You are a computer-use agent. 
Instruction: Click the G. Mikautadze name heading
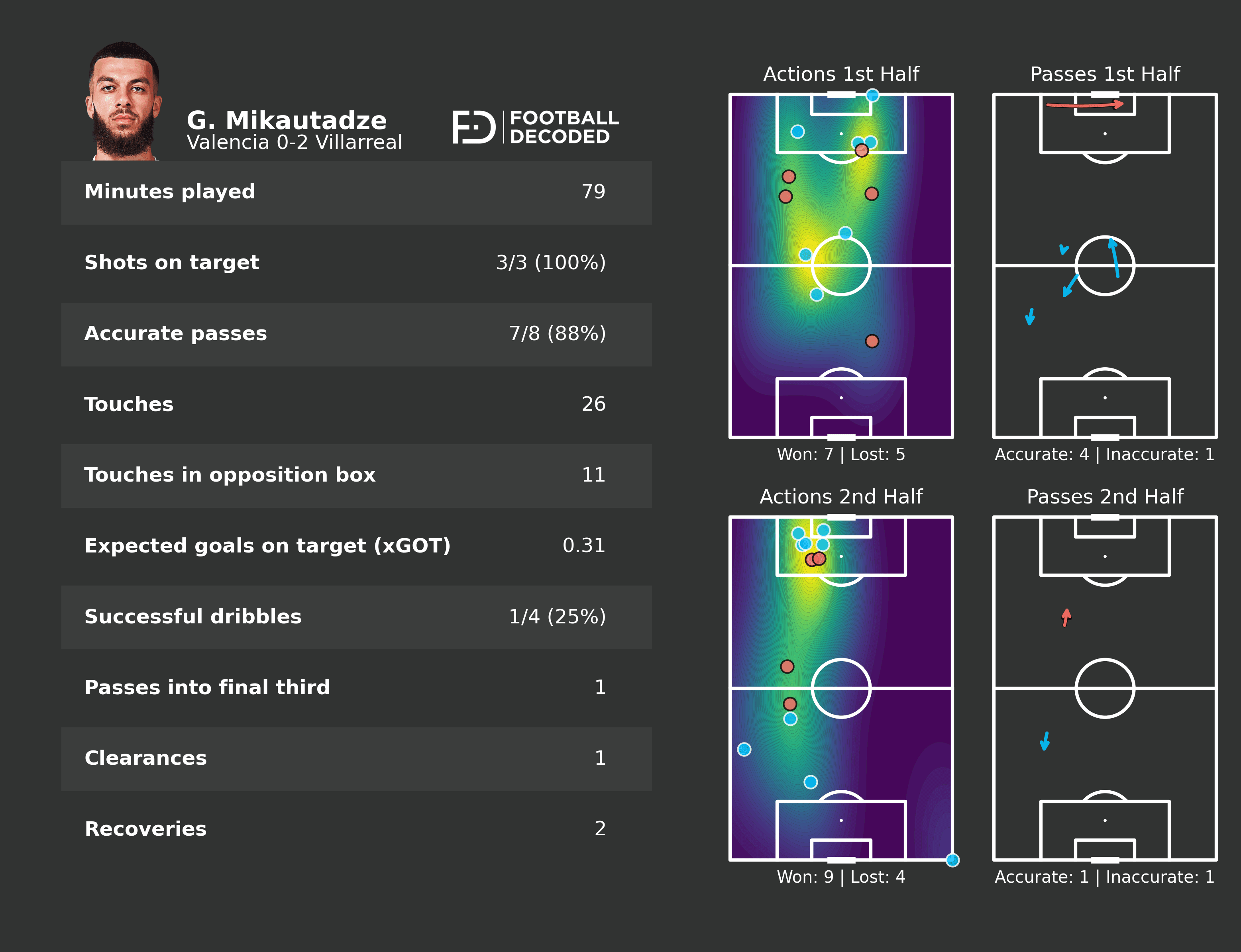click(x=286, y=121)
